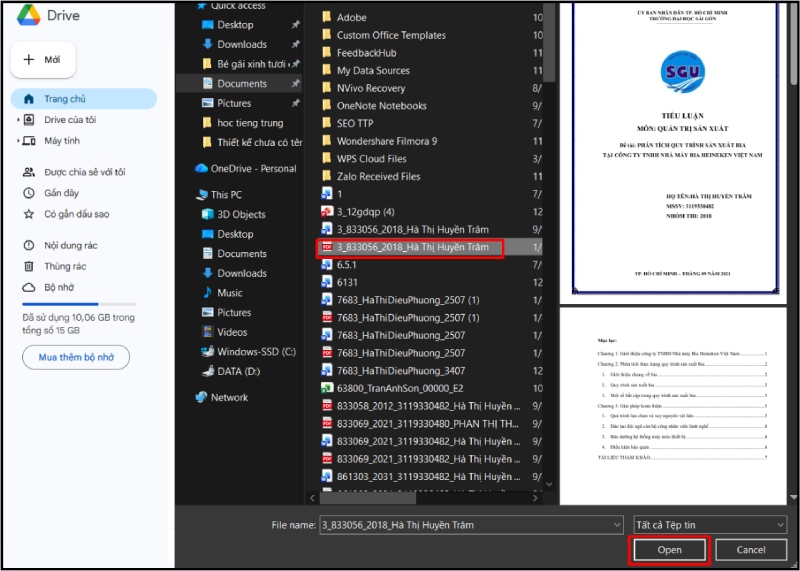Open Trang chủ home in Drive sidebar
The image size is (800, 571).
[x=84, y=99]
